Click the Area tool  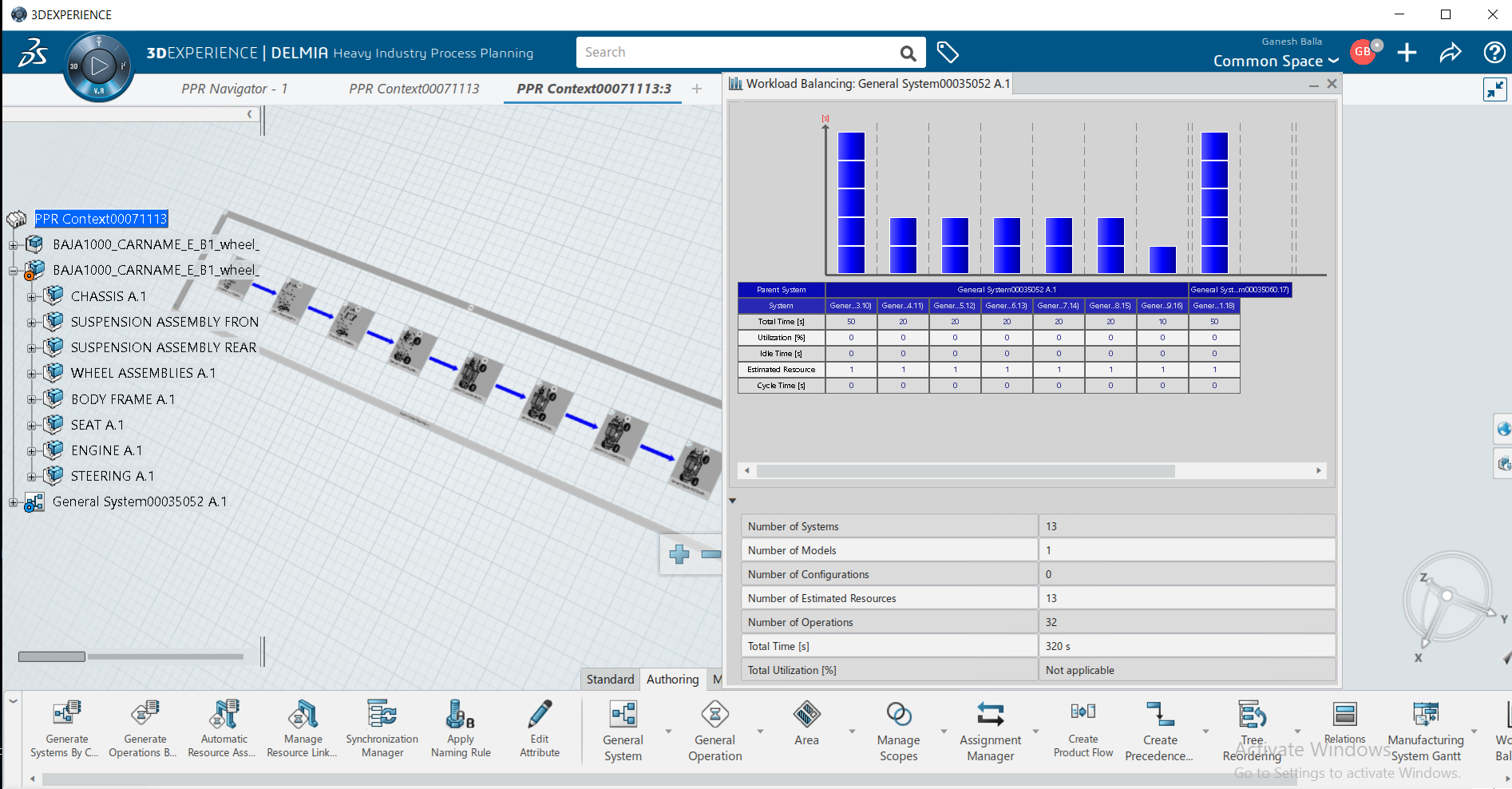tap(806, 723)
